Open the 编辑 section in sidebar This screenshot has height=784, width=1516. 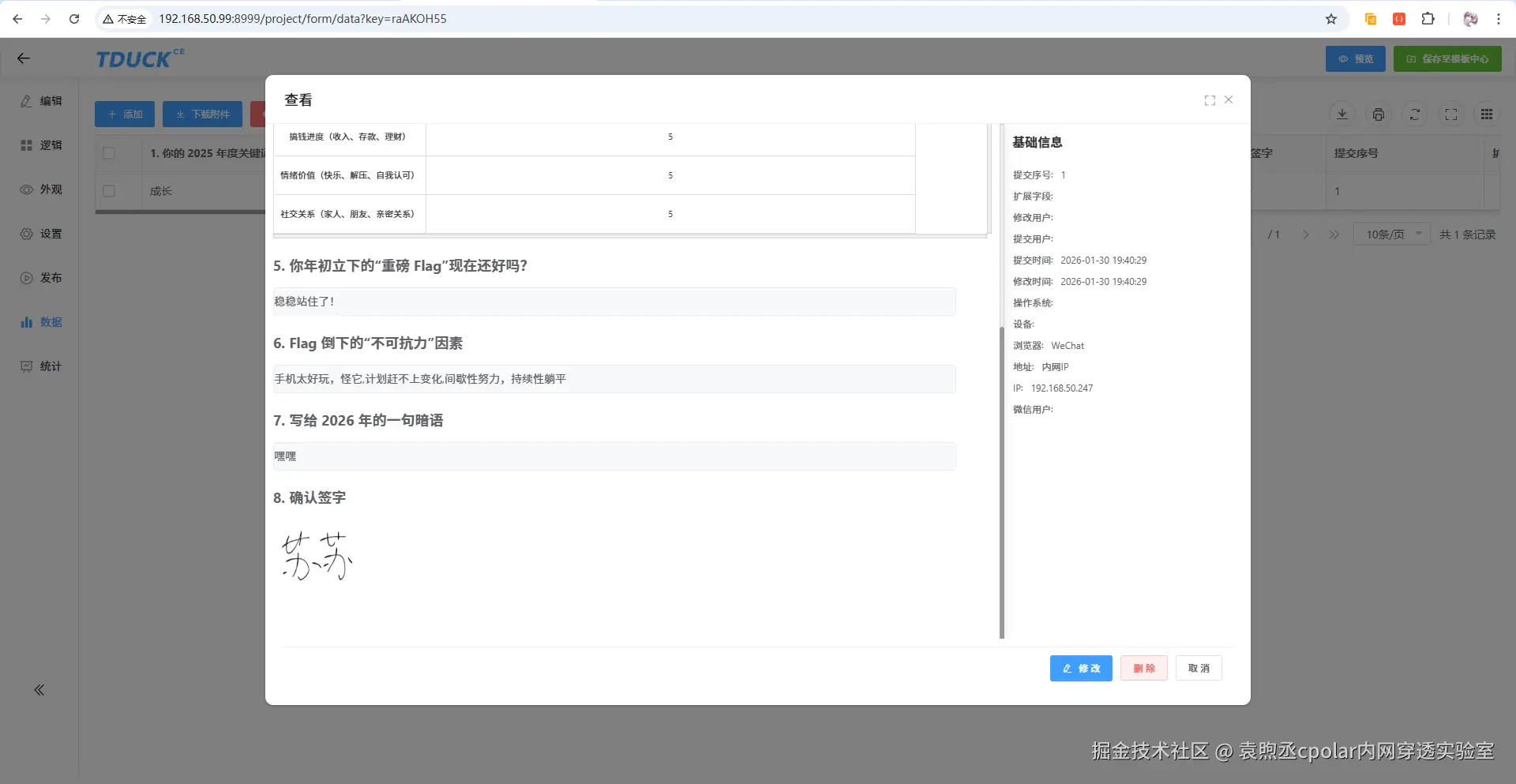tap(41, 101)
